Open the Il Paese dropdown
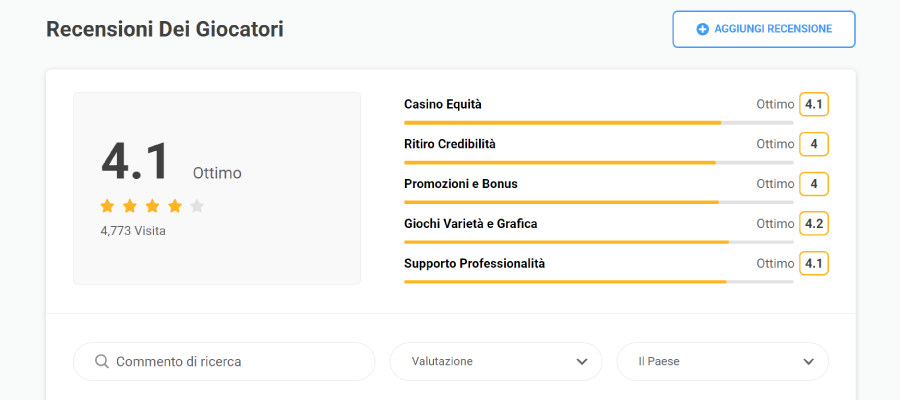The width and height of the screenshot is (900, 400). point(722,361)
